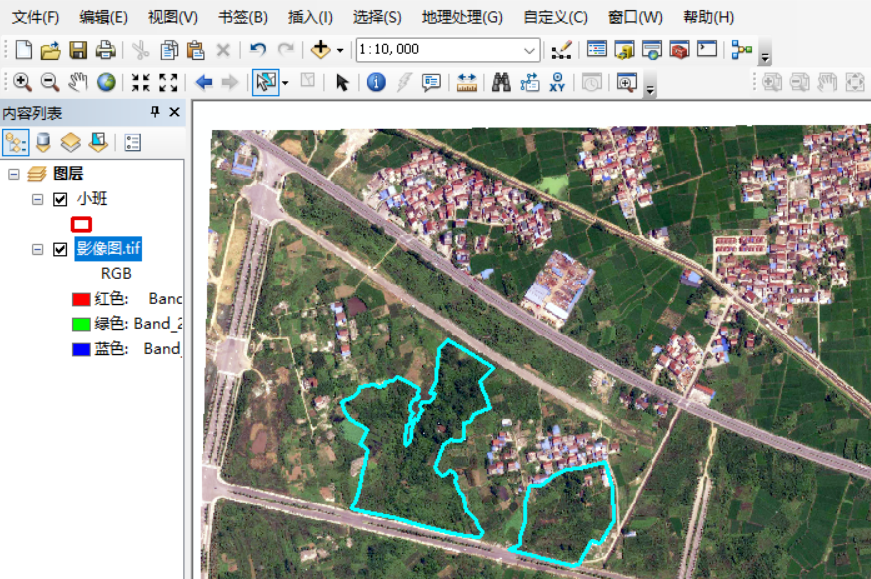Open the 地理处理(G) menu
This screenshot has width=871, height=579.
point(462,17)
